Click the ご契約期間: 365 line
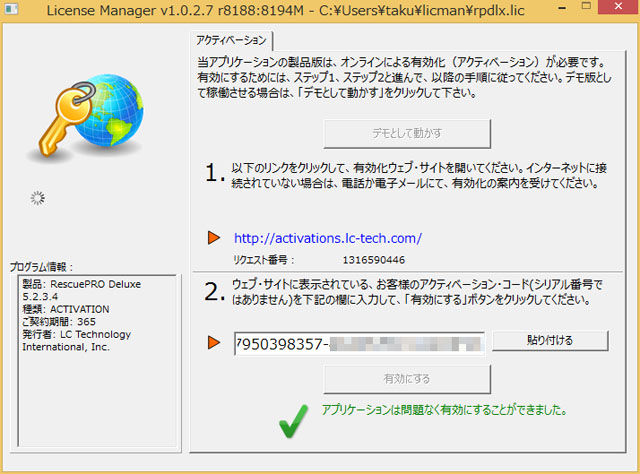This screenshot has width=640, height=474. click(x=59, y=322)
